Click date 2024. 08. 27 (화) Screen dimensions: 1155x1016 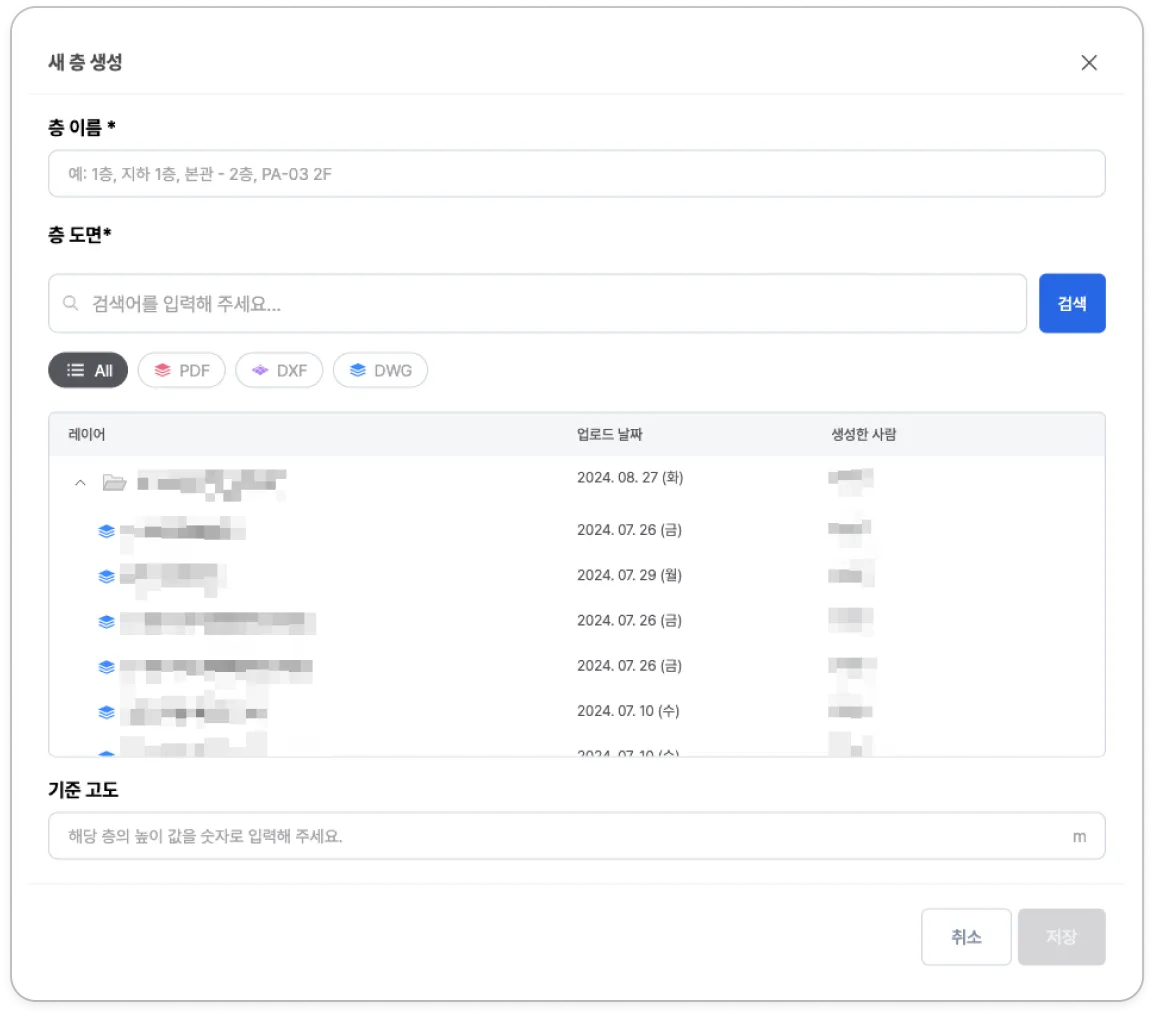[631, 477]
